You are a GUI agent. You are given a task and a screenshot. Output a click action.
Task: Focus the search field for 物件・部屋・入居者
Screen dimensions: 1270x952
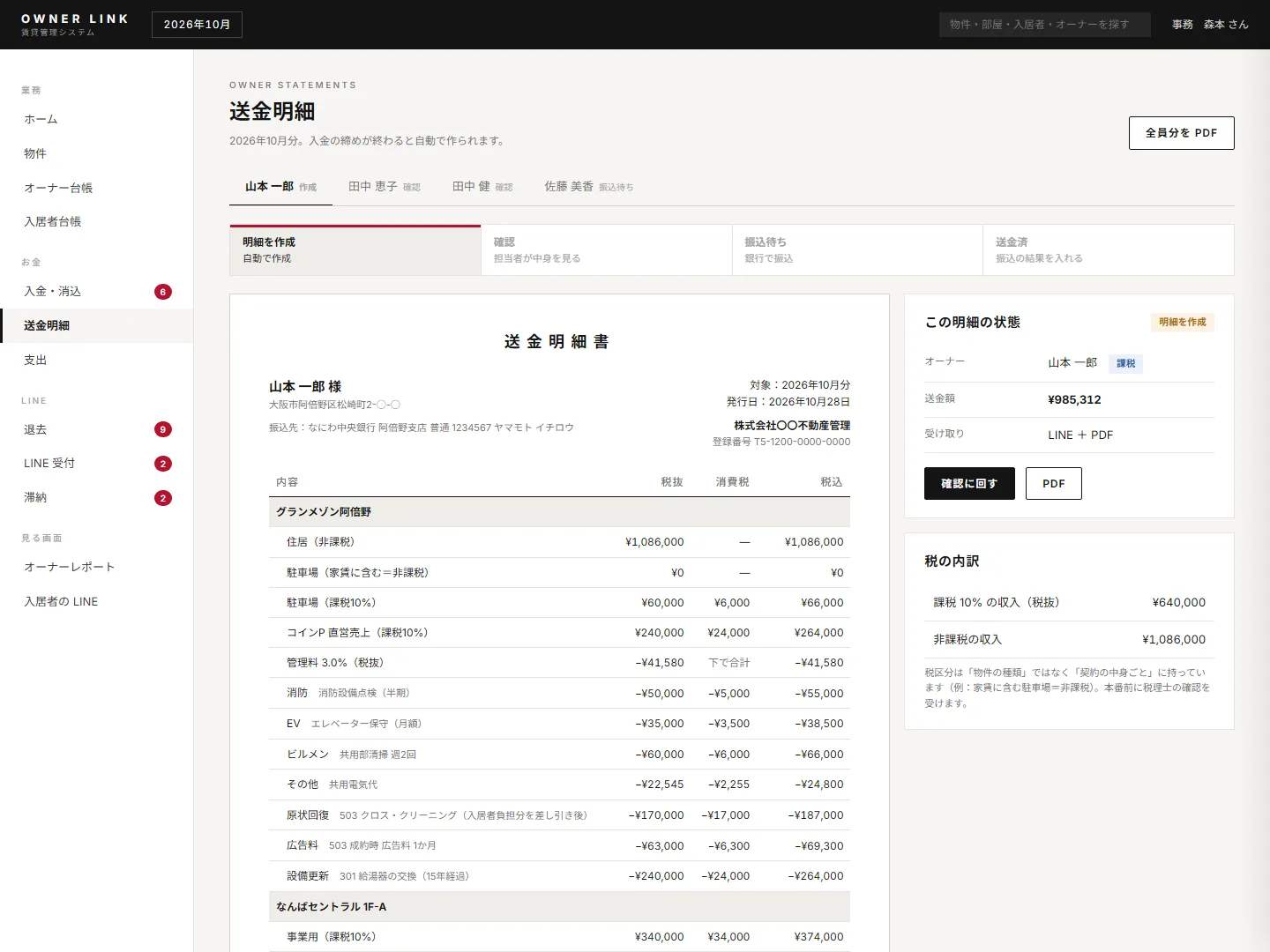click(1044, 25)
